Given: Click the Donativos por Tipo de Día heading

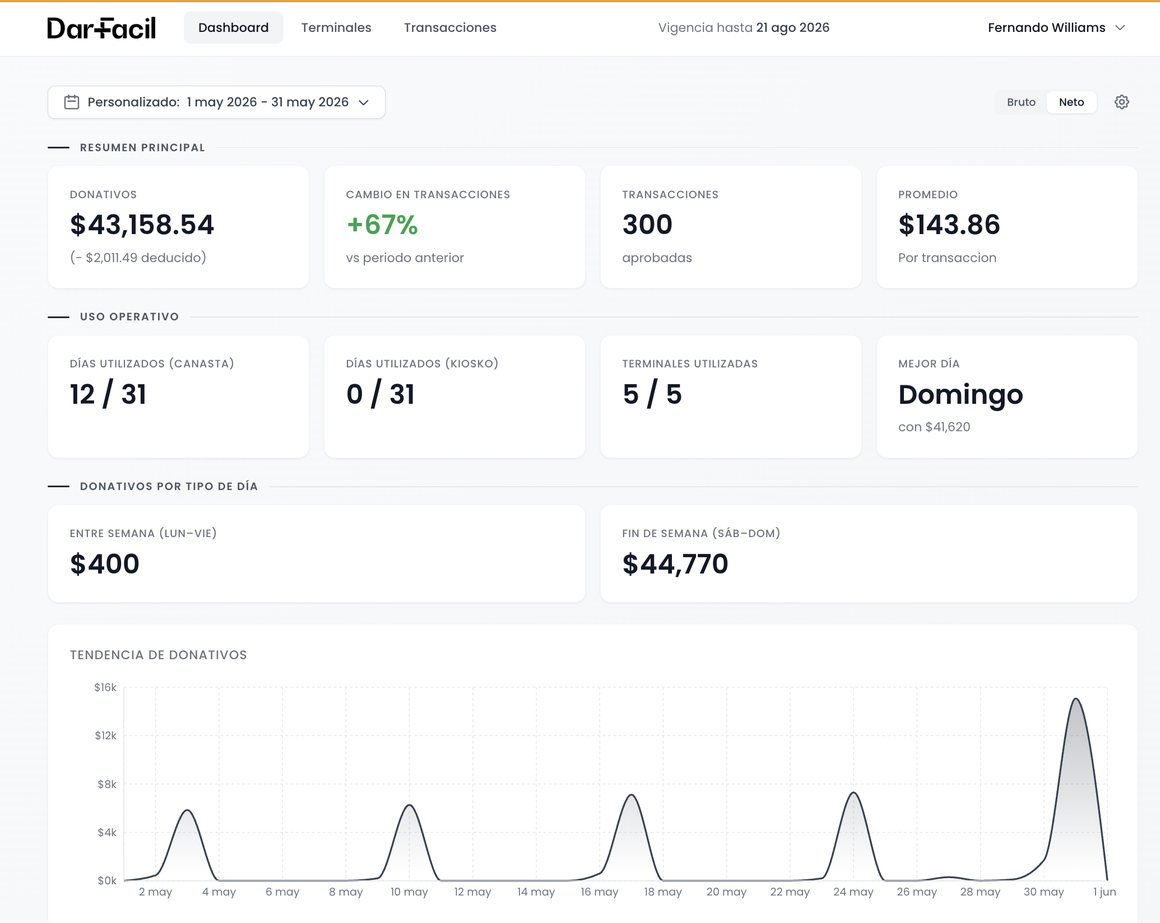Looking at the screenshot, I should [169, 486].
